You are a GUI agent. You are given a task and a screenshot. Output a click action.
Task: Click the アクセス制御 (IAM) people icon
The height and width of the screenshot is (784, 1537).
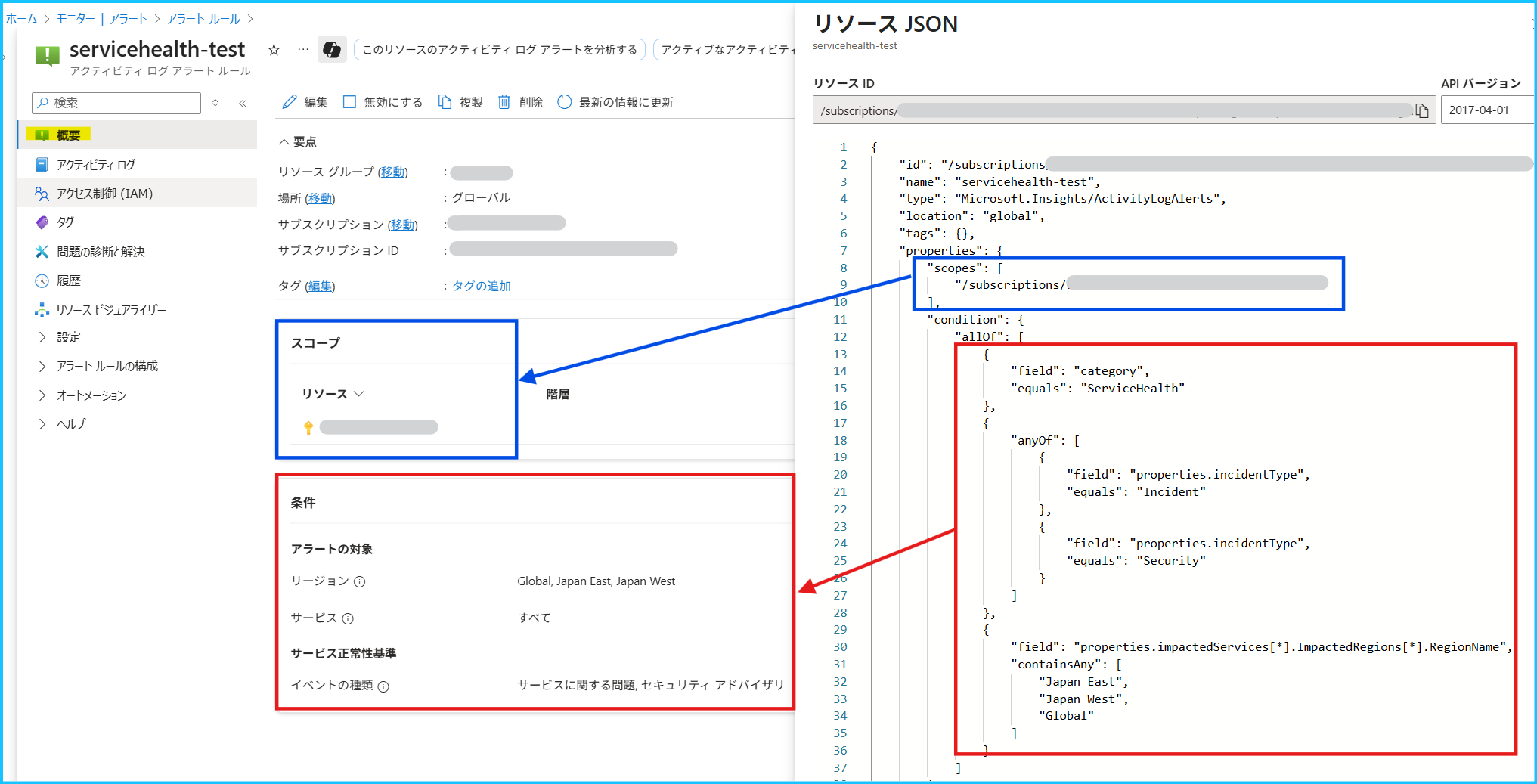[42, 194]
